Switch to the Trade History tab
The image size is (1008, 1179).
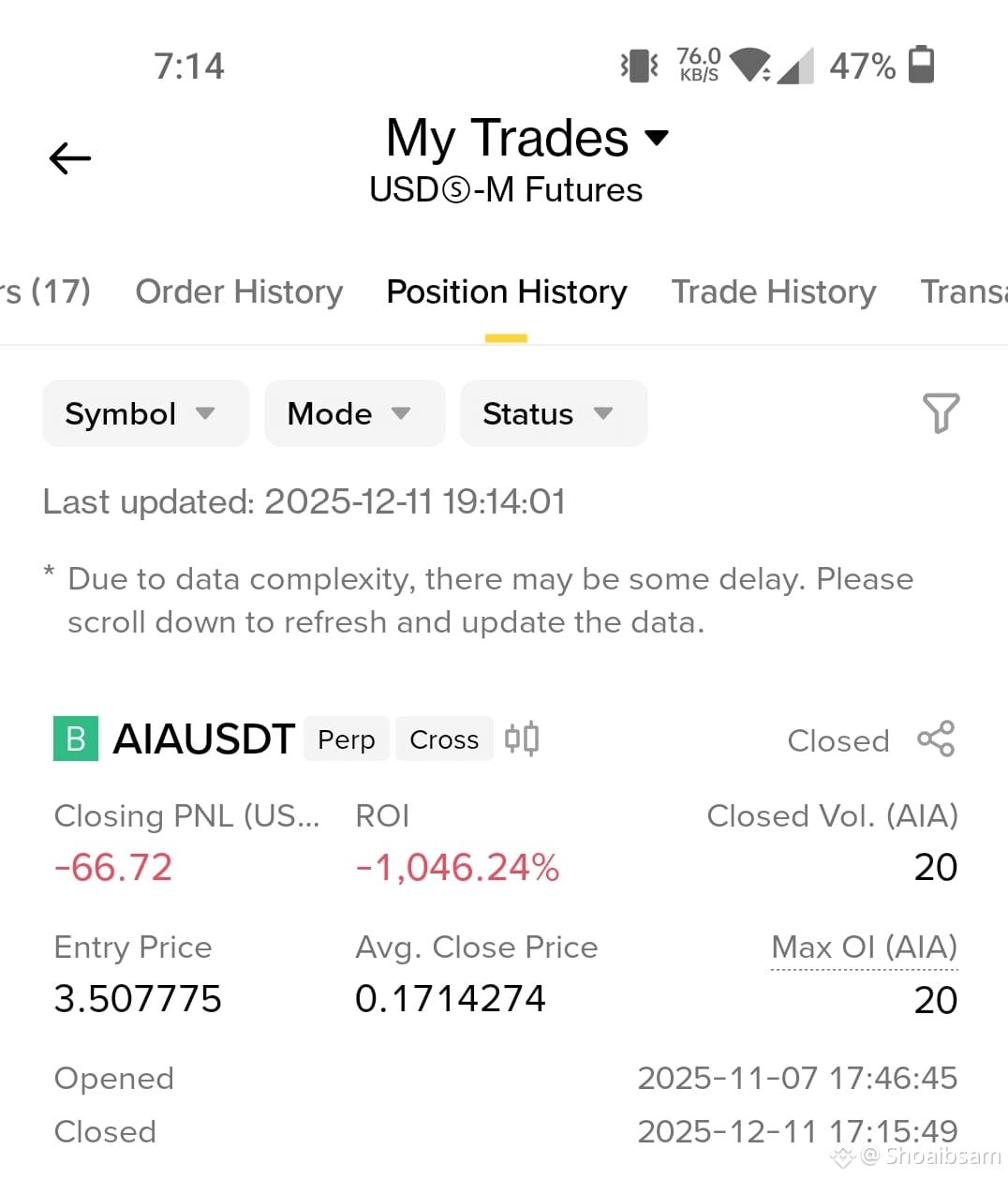coord(774,291)
